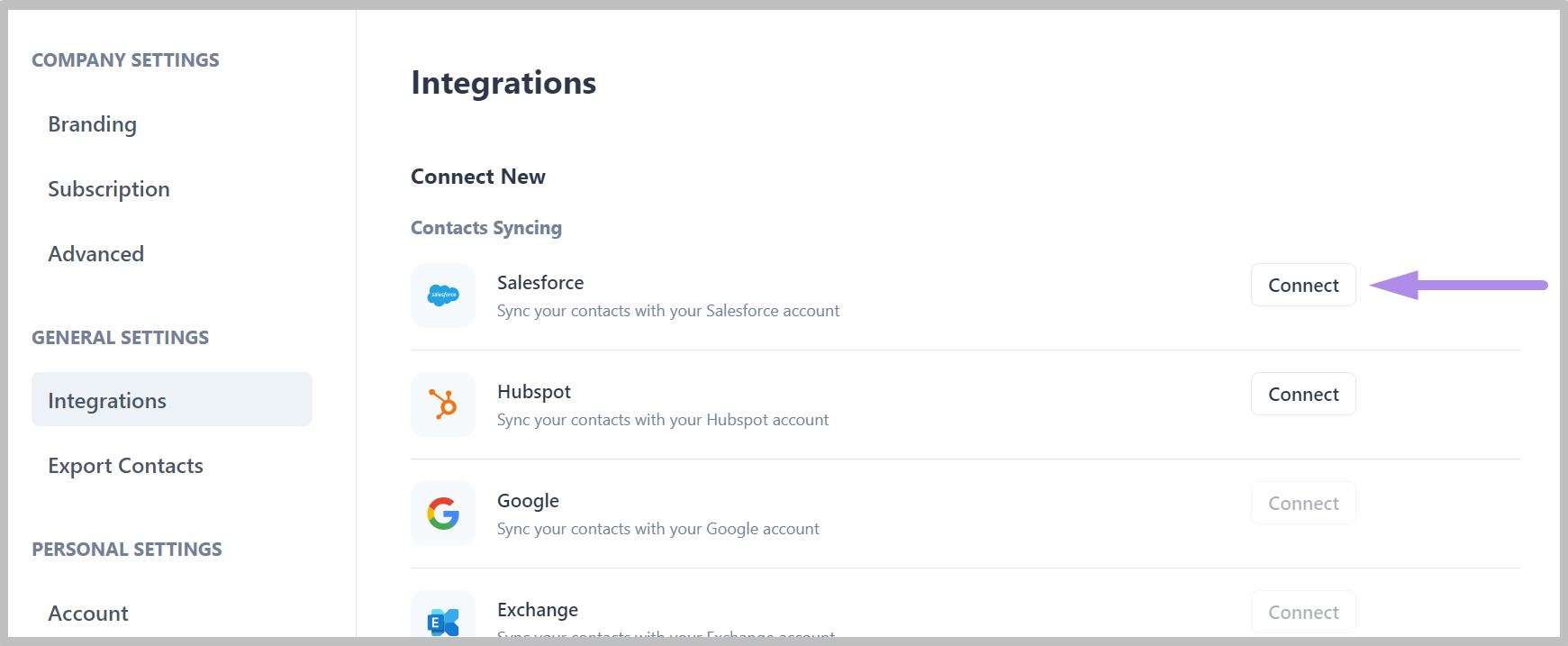Screen dimensions: 1568x646
Task: Go to Subscription settings
Action: 109,189
